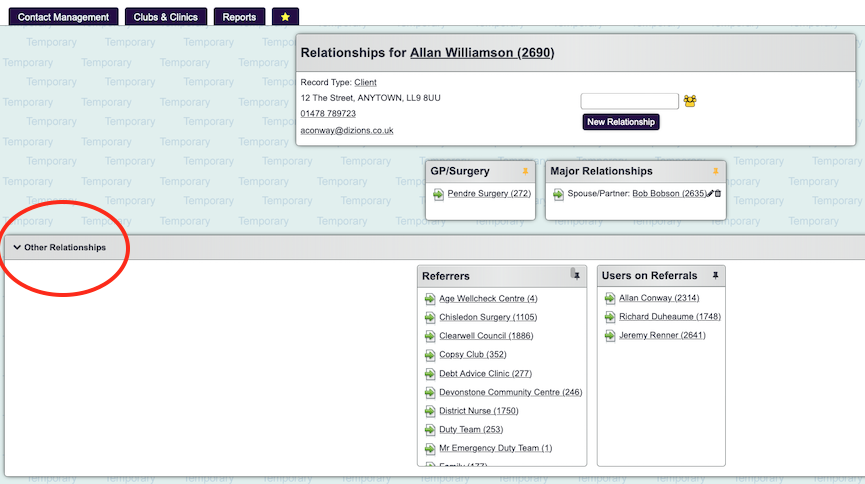
Task: Toggle the pin on Users on Referrals panel
Action: tap(715, 275)
